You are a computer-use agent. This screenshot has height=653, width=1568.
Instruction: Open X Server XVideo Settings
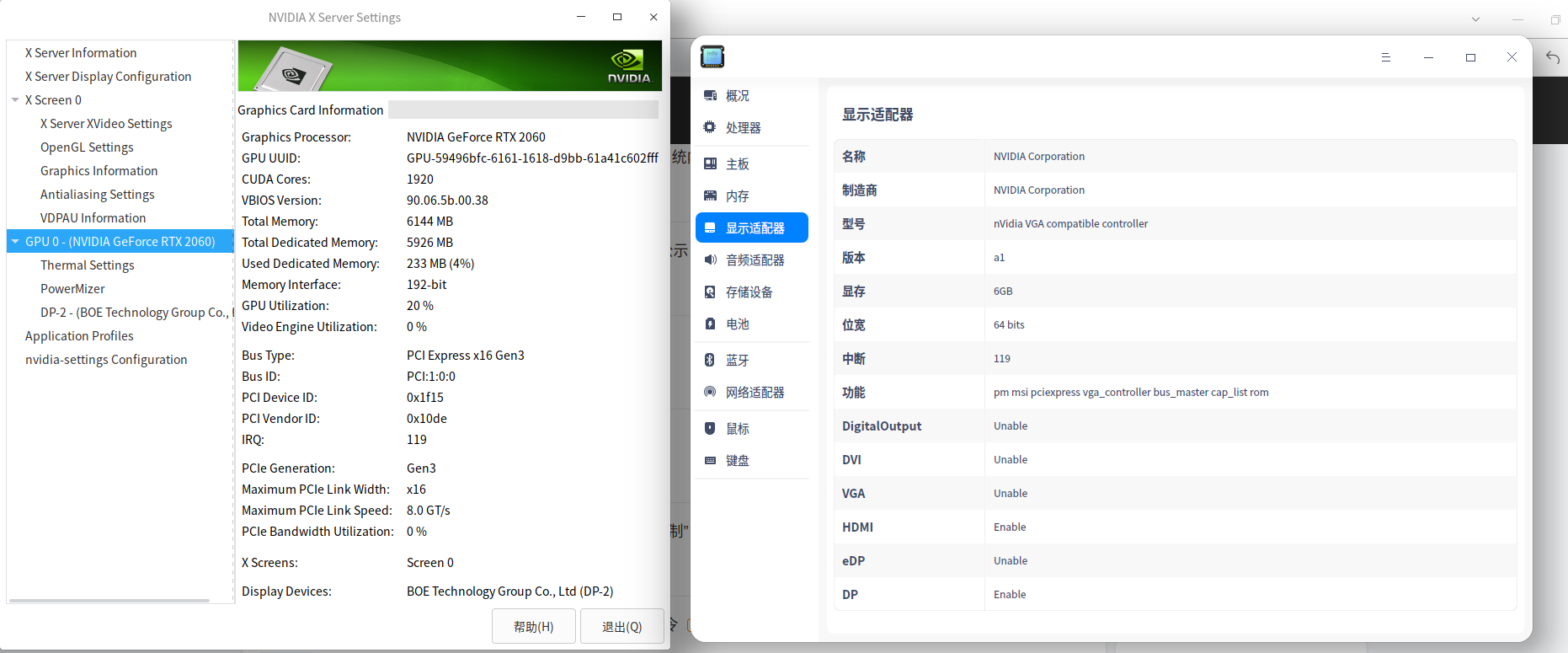click(106, 124)
